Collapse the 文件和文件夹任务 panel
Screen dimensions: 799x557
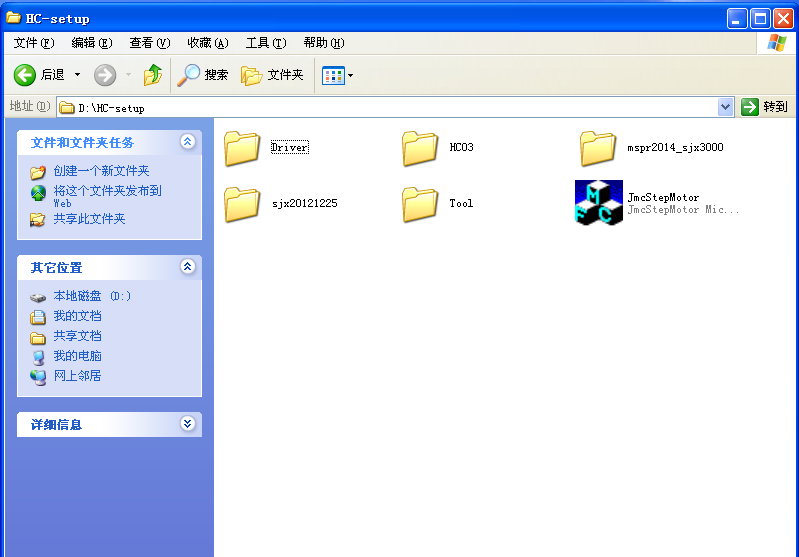click(x=187, y=142)
